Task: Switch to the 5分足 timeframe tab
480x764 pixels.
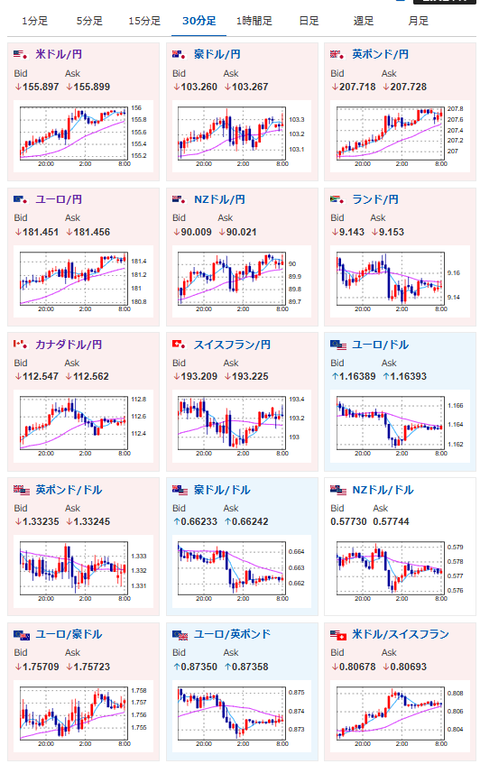Action: 89,21
